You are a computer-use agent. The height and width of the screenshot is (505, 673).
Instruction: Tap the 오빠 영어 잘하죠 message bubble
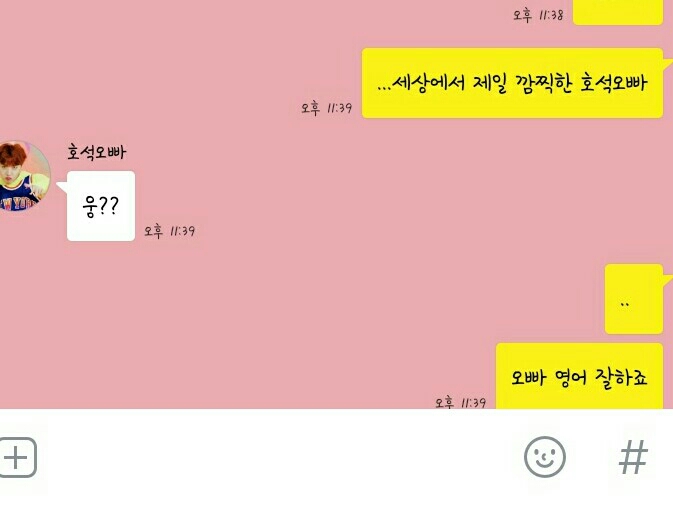[579, 376]
